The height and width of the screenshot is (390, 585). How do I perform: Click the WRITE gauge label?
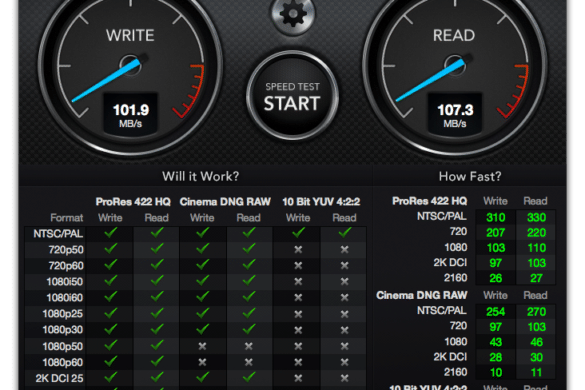130,35
